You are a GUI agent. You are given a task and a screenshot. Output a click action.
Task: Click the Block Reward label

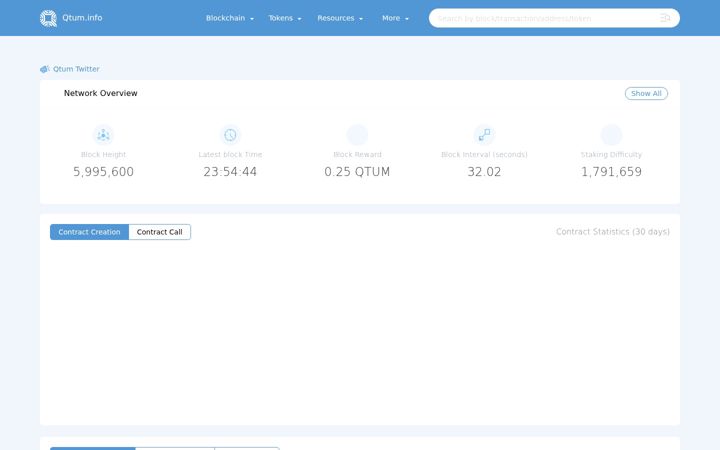[x=357, y=154]
